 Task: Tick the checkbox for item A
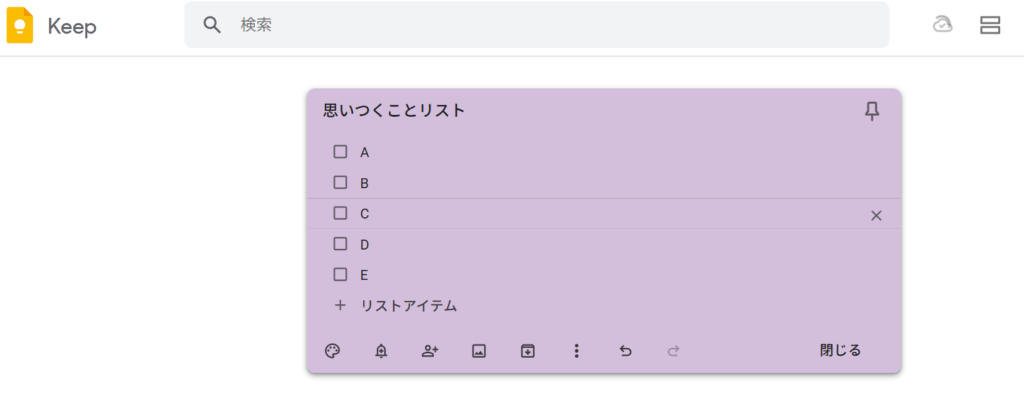click(x=340, y=152)
